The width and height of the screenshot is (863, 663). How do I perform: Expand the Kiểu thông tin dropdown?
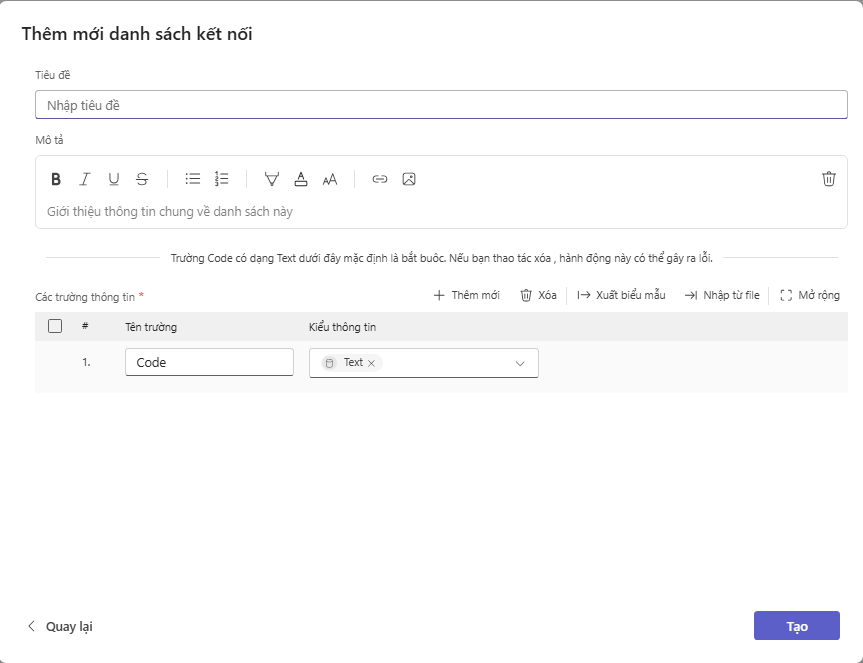point(520,363)
